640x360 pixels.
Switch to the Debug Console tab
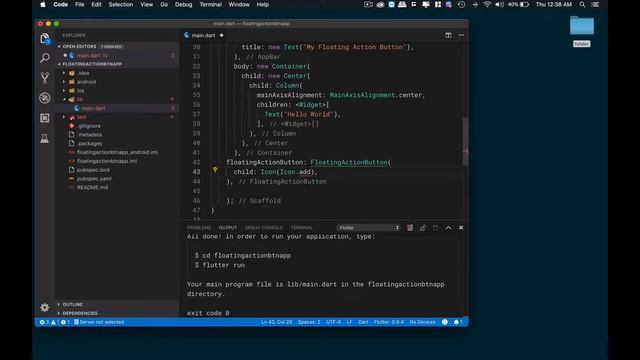pyautogui.click(x=264, y=228)
